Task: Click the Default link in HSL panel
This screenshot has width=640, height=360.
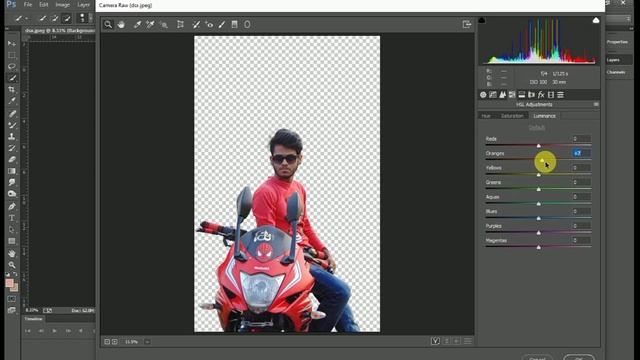Action: (537, 127)
